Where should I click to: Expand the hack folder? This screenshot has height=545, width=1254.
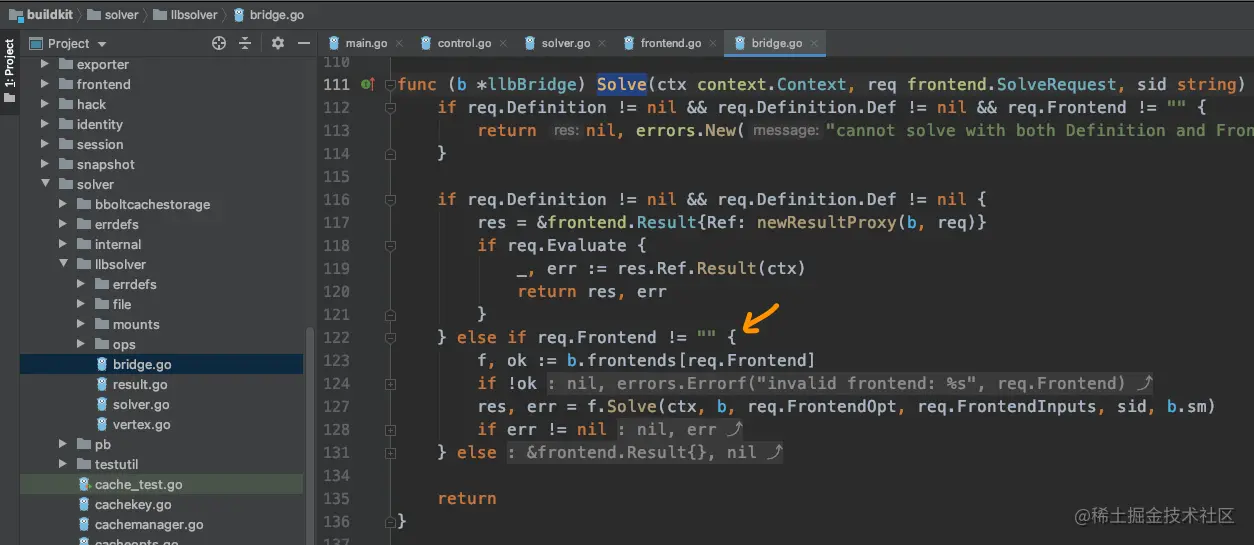click(45, 104)
